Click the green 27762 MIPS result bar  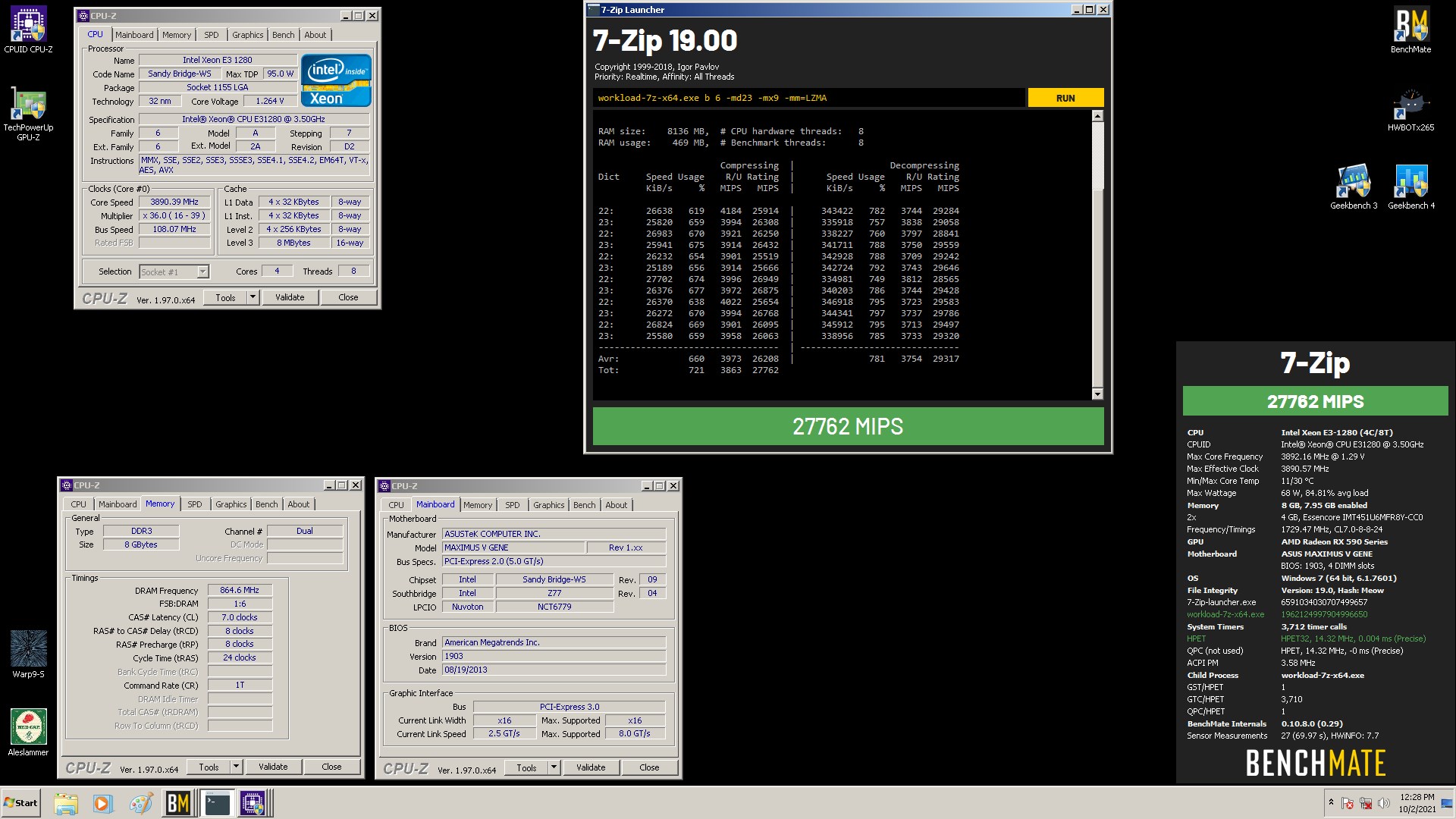tap(848, 426)
